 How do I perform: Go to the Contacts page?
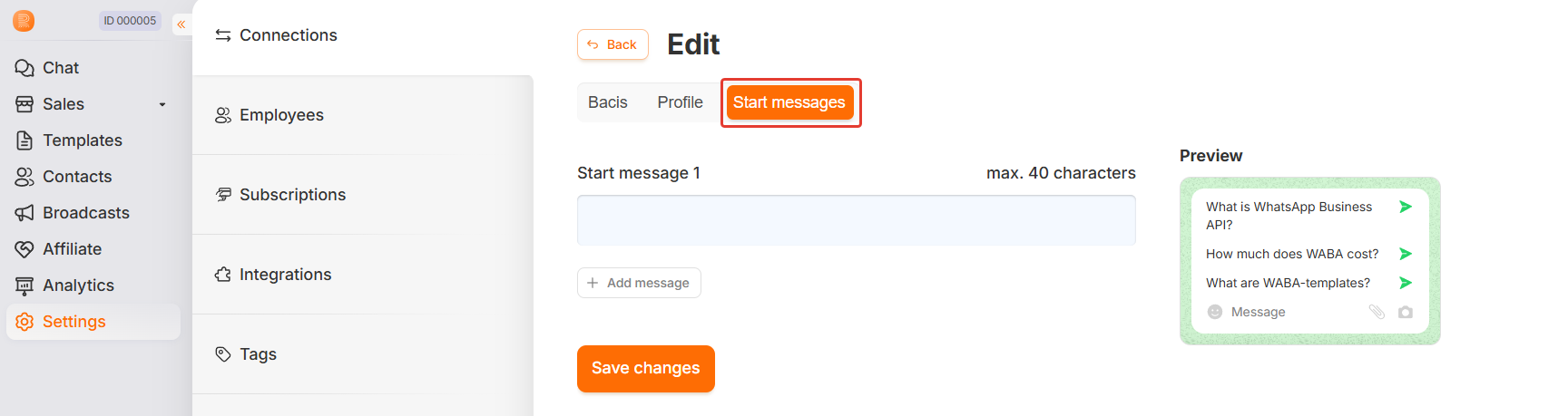point(77,177)
